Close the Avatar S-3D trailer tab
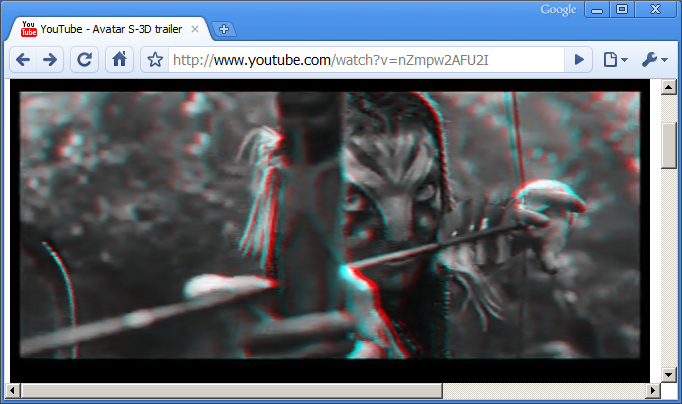The image size is (682, 404). click(x=195, y=29)
